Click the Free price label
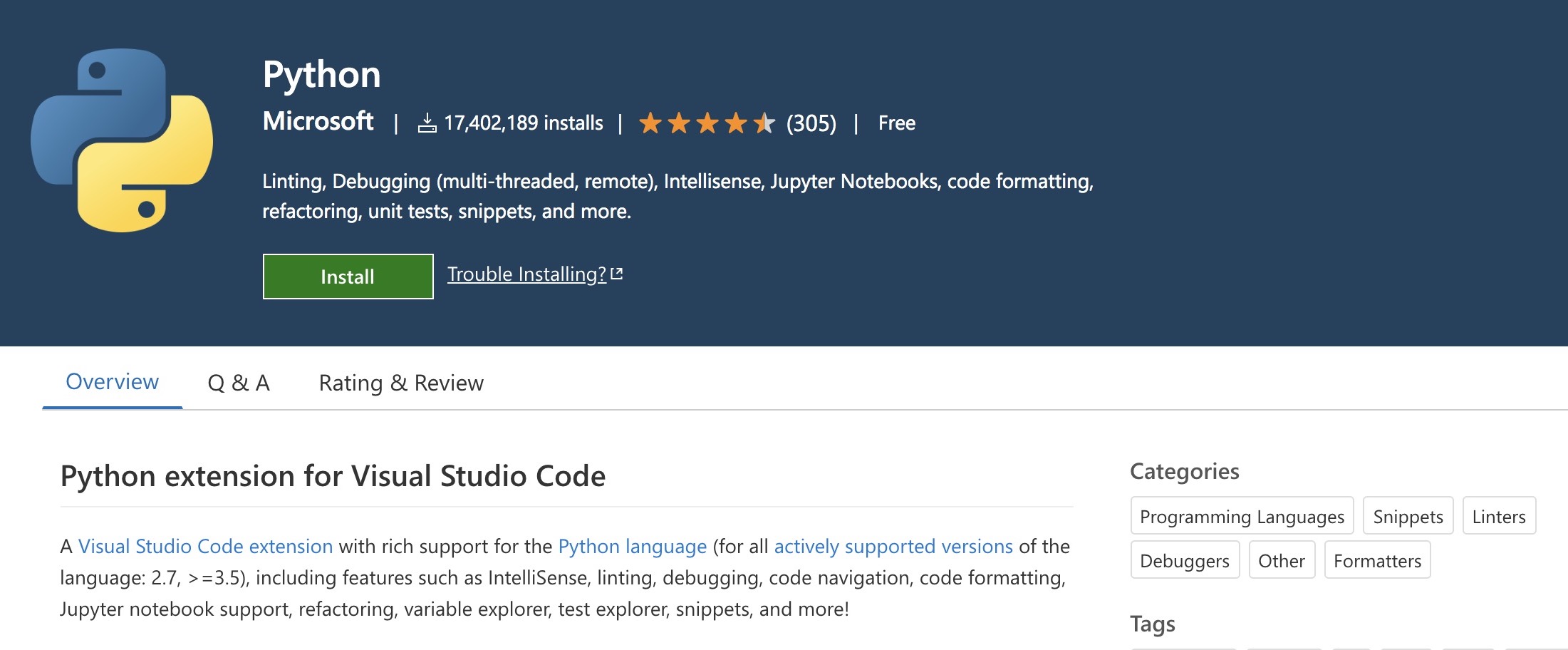 [897, 123]
